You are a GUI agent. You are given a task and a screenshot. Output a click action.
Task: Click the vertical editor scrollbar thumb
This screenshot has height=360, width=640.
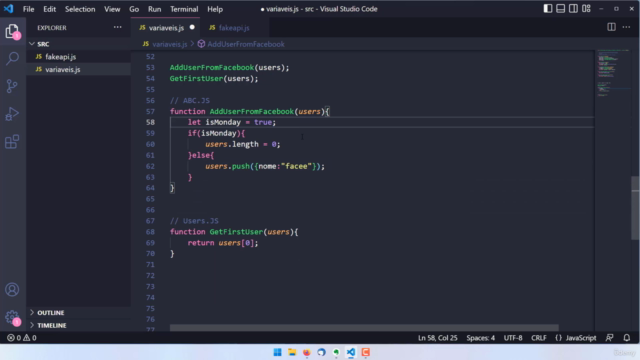click(636, 208)
